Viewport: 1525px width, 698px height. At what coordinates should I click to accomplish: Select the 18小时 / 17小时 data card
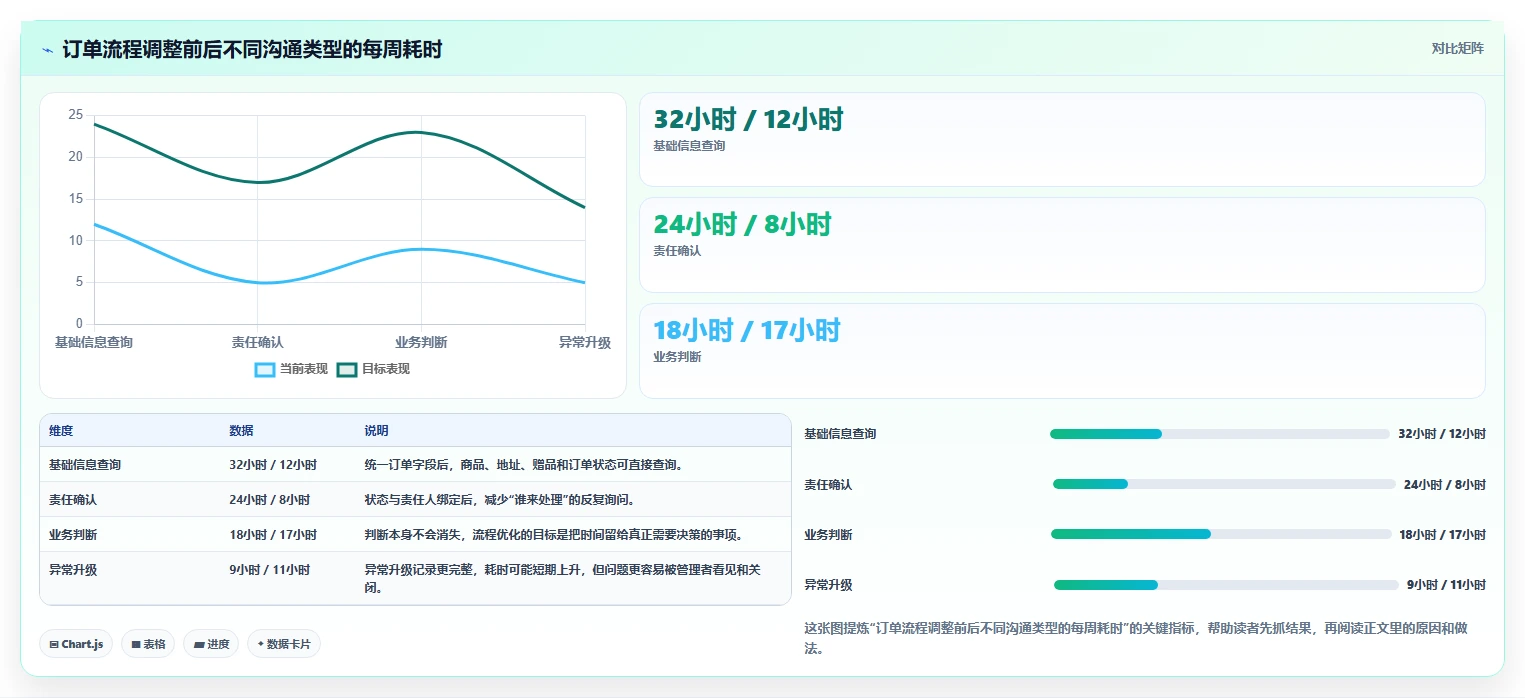coord(1062,351)
